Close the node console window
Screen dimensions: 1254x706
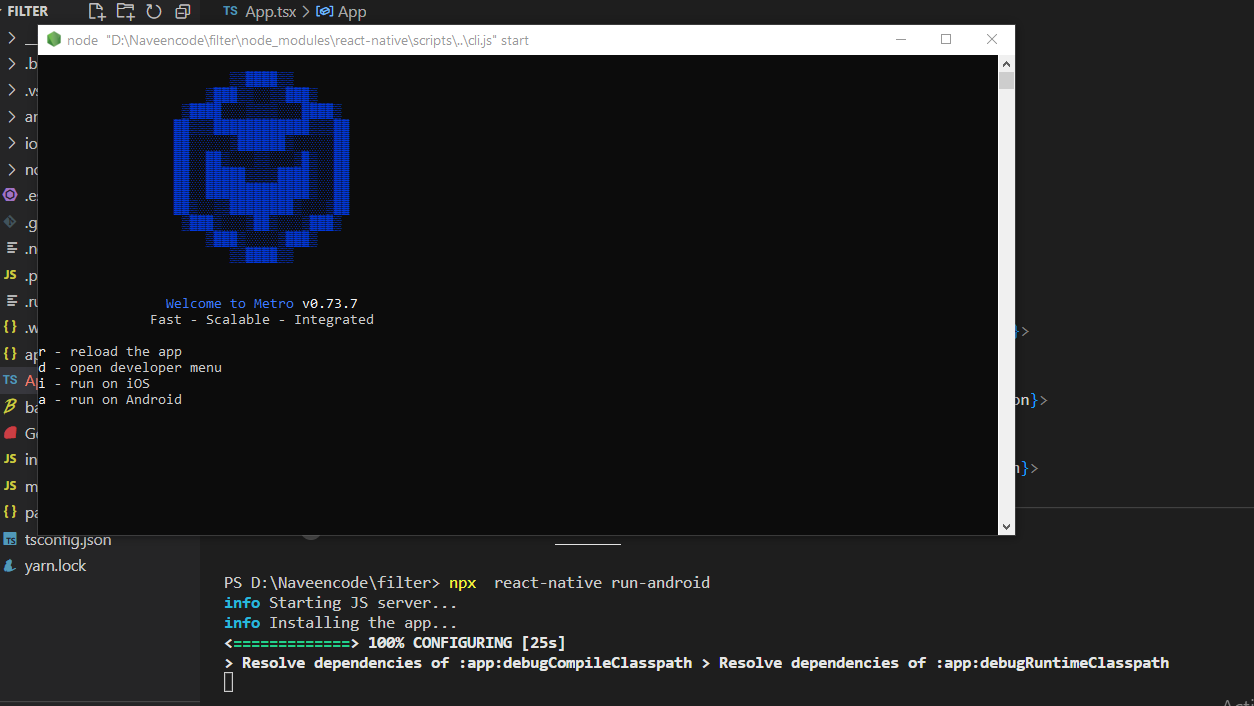pyautogui.click(x=992, y=40)
